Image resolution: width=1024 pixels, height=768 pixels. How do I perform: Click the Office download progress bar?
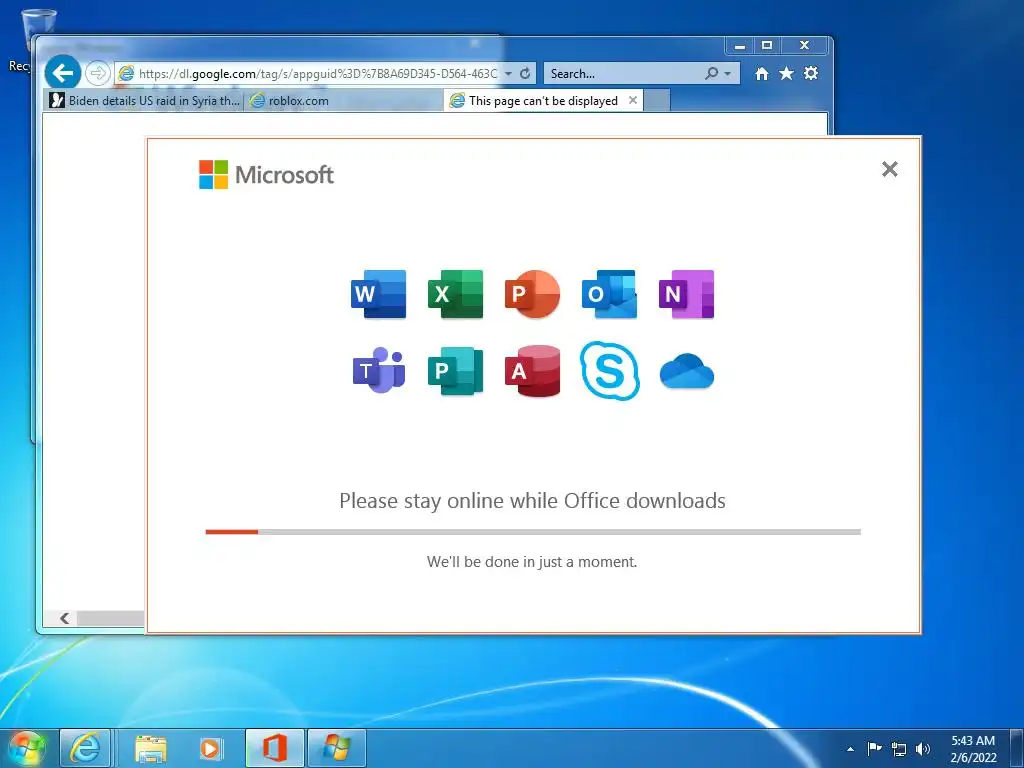pos(533,532)
